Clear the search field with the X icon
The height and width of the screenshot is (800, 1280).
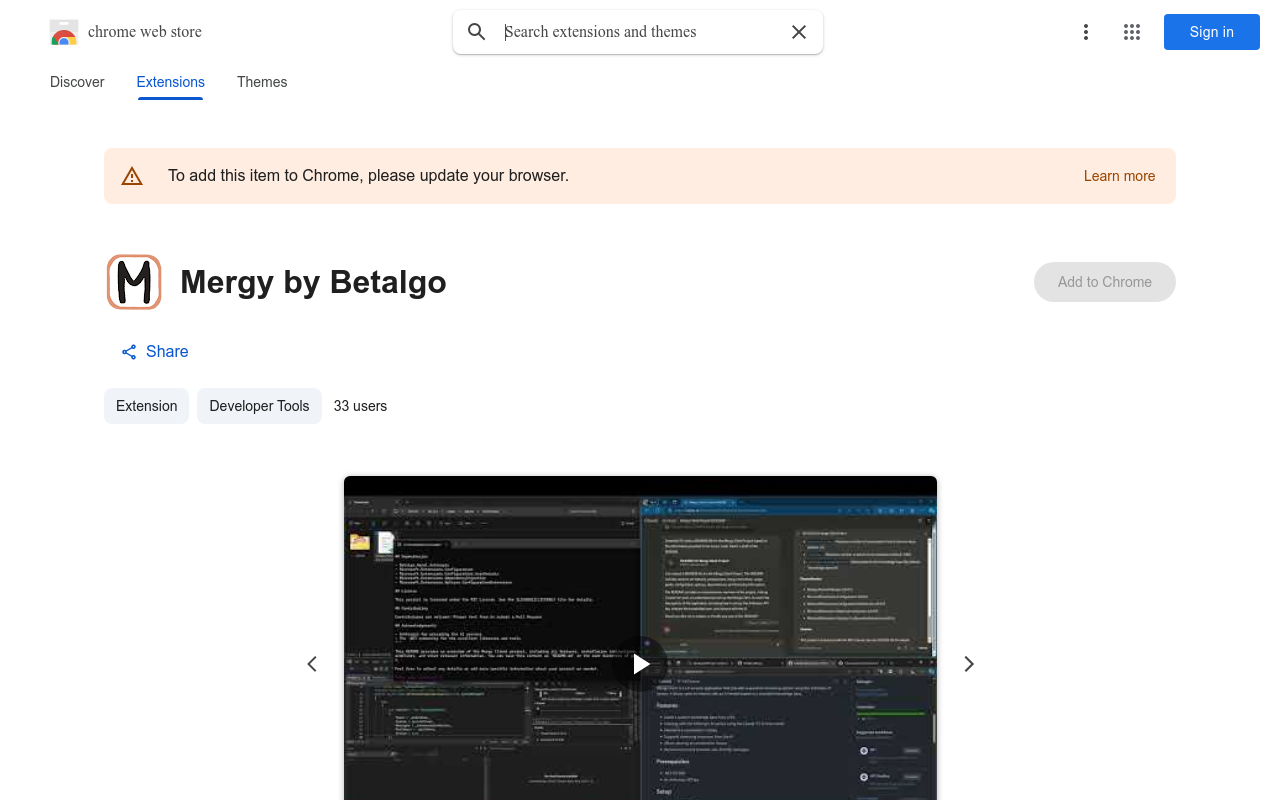pyautogui.click(x=799, y=32)
